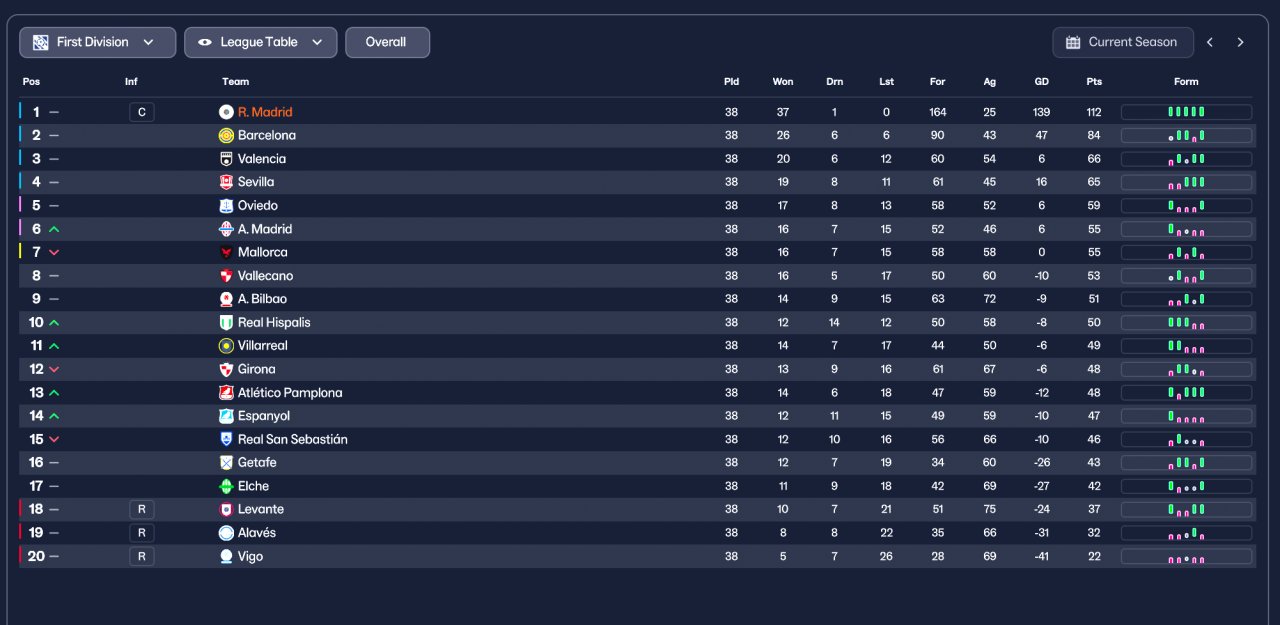Open the Current Season selector
The image size is (1280, 625).
point(1122,42)
